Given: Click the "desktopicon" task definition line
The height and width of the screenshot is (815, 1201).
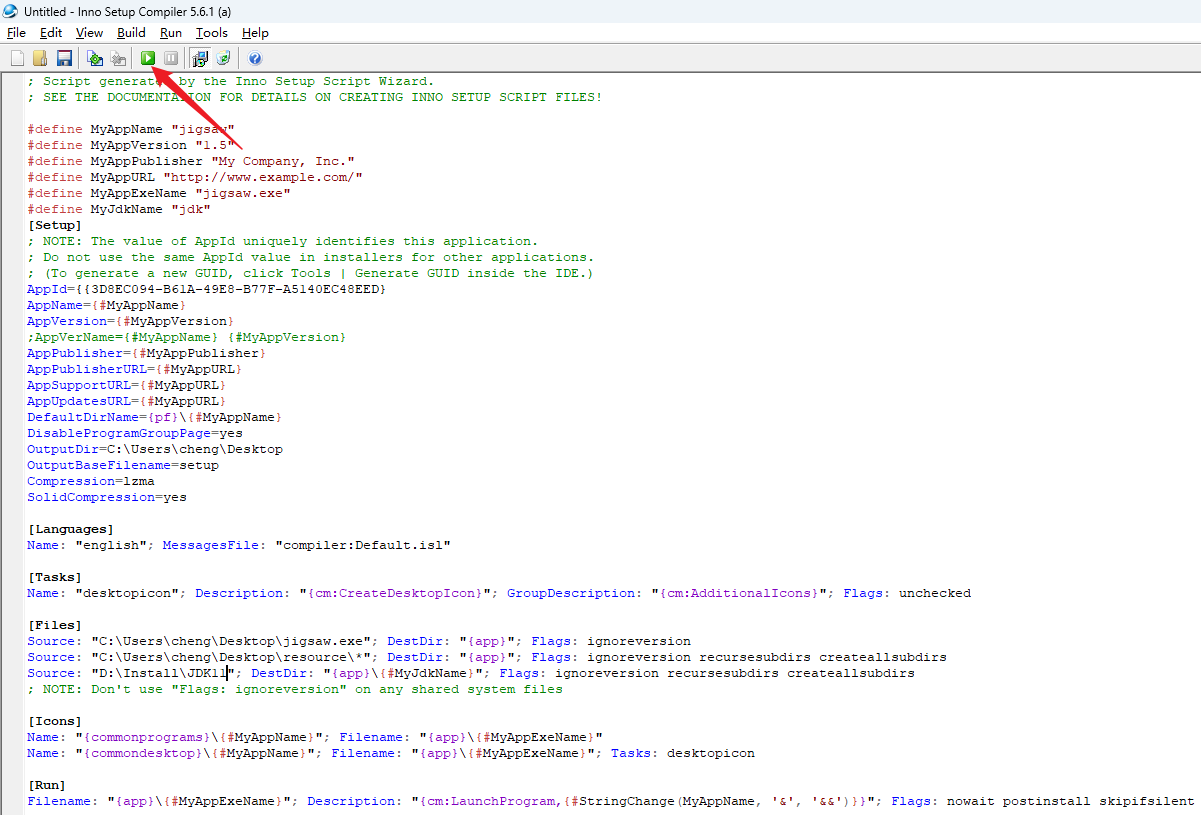Looking at the screenshot, I should [x=499, y=593].
